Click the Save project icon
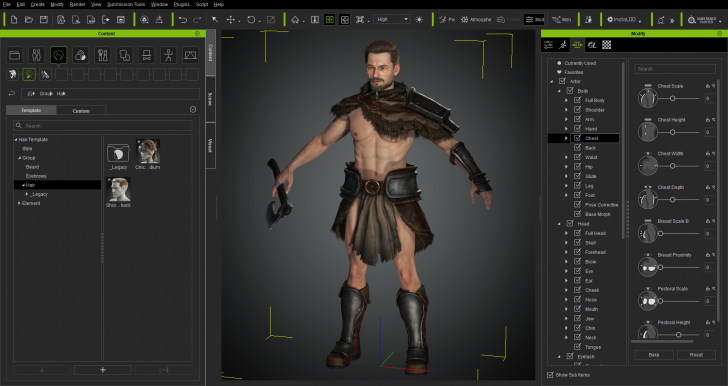This screenshot has width=728, height=386. pyautogui.click(x=44, y=20)
